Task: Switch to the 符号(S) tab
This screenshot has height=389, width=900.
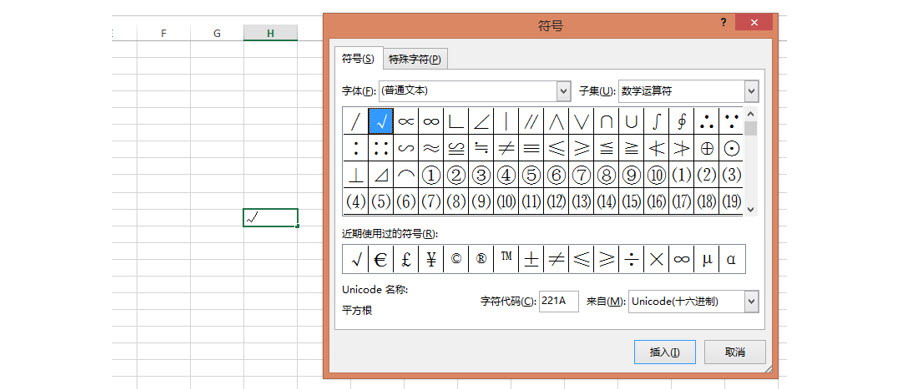Action: pyautogui.click(x=358, y=59)
